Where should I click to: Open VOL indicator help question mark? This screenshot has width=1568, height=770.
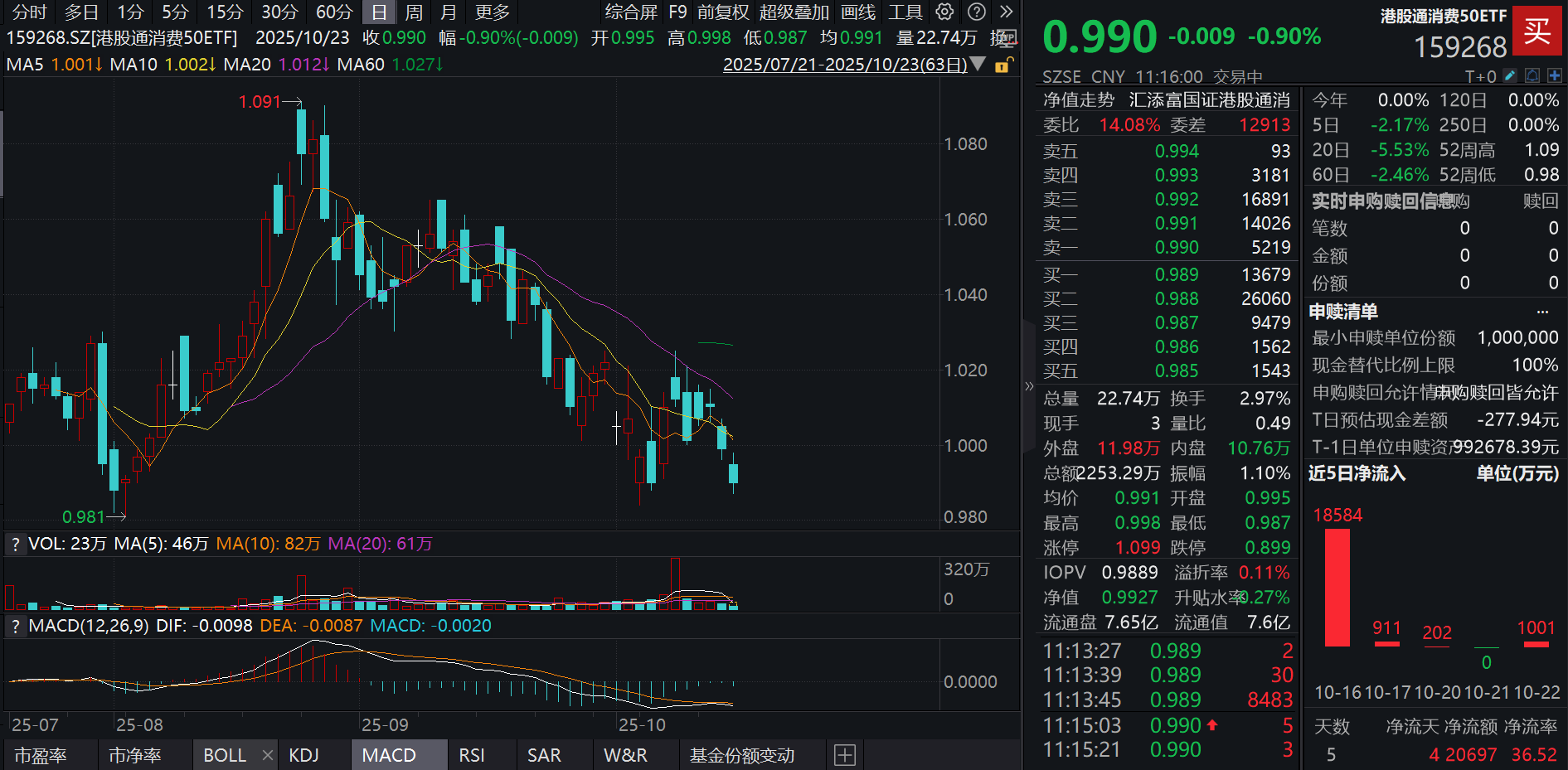pos(15,545)
